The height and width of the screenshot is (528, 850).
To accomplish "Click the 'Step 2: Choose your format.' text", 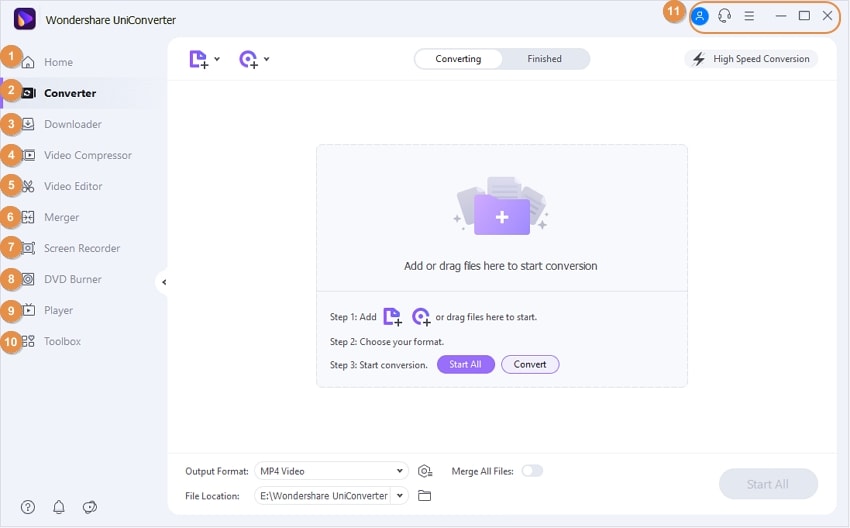I will 387,342.
